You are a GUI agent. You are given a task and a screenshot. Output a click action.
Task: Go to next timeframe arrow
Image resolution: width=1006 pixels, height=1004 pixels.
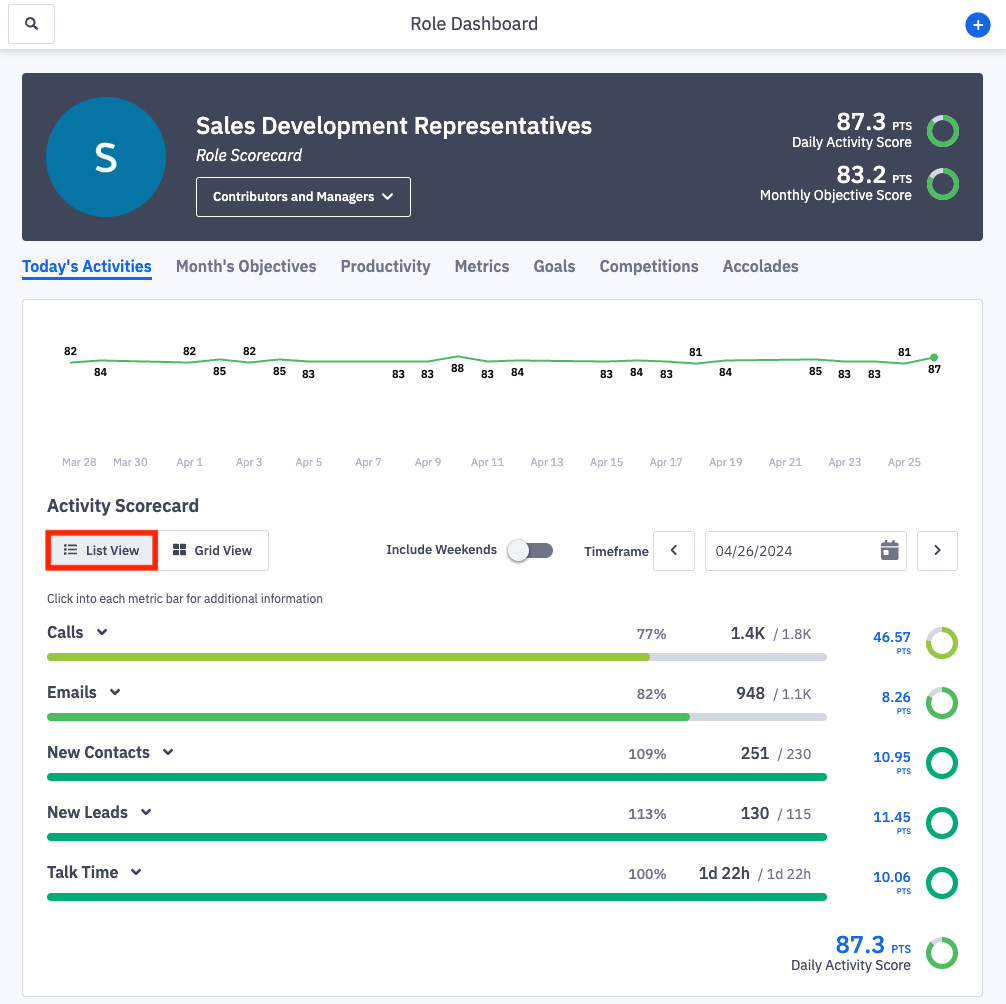pos(937,551)
